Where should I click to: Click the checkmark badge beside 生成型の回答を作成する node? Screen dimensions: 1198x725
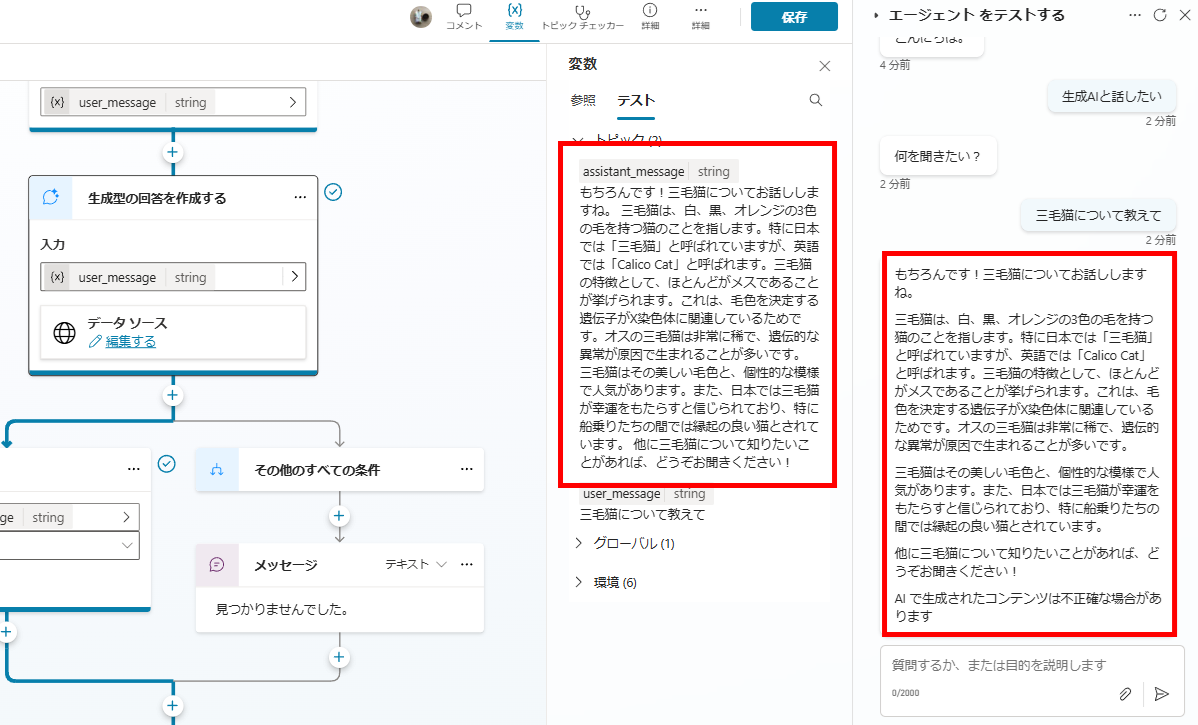click(x=334, y=192)
